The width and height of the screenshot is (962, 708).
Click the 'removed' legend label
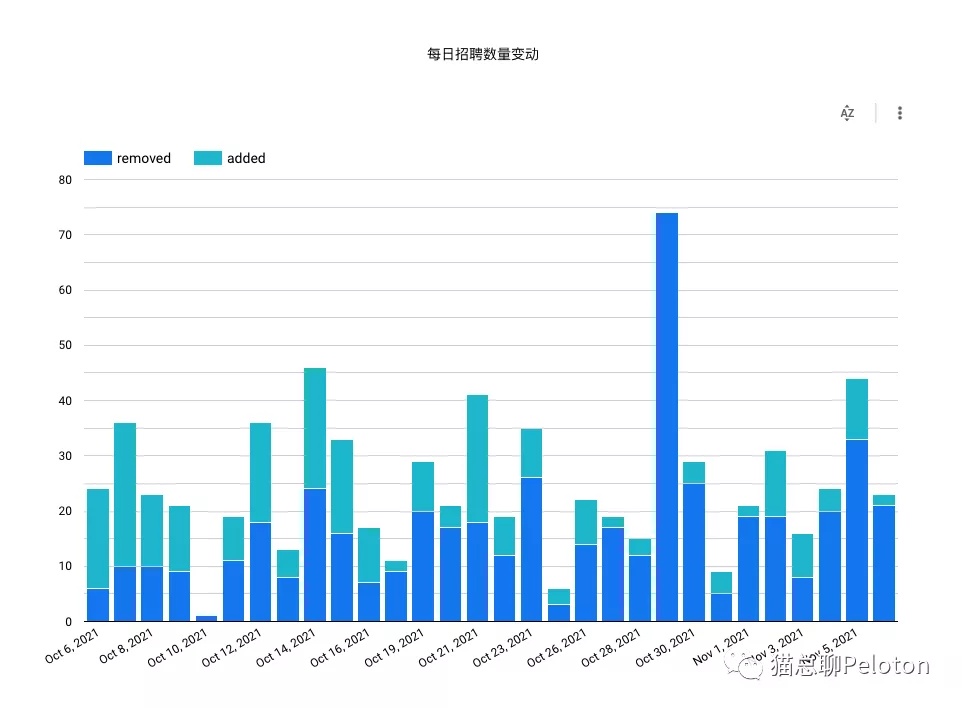coord(144,158)
